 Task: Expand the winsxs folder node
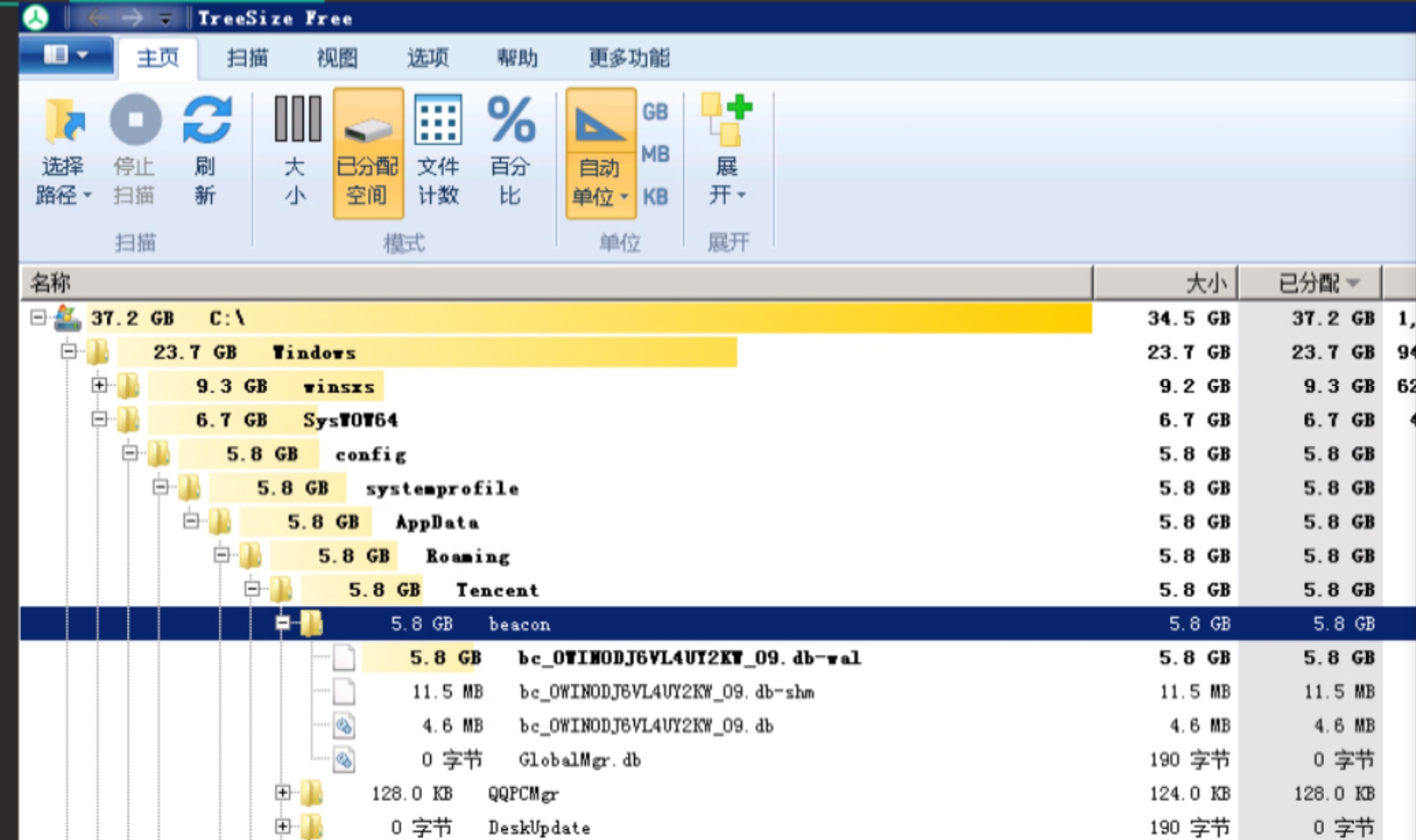coord(99,385)
